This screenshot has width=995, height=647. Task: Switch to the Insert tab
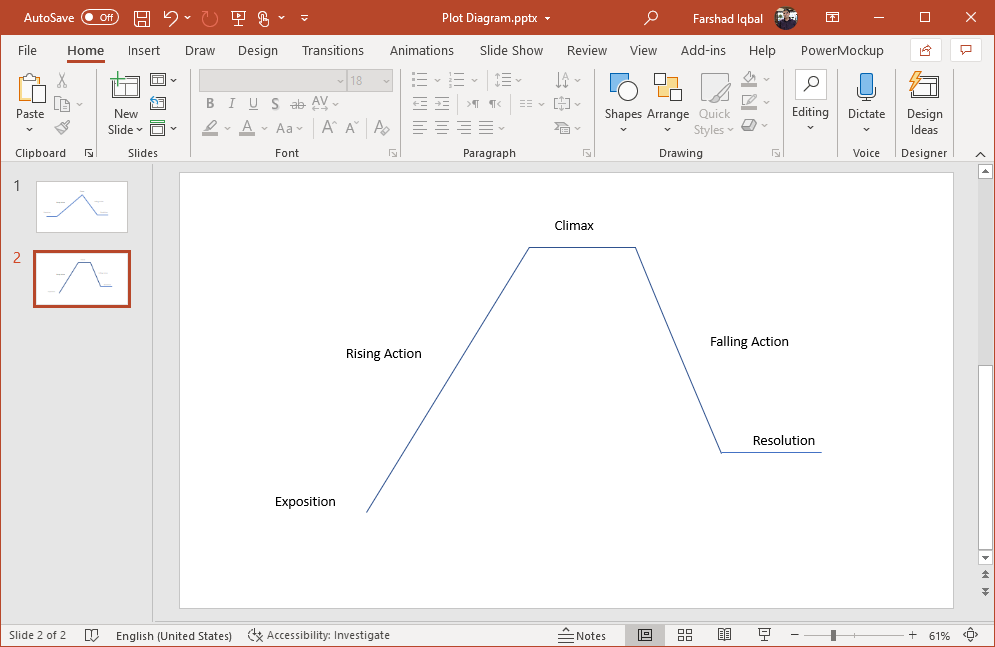pos(144,50)
